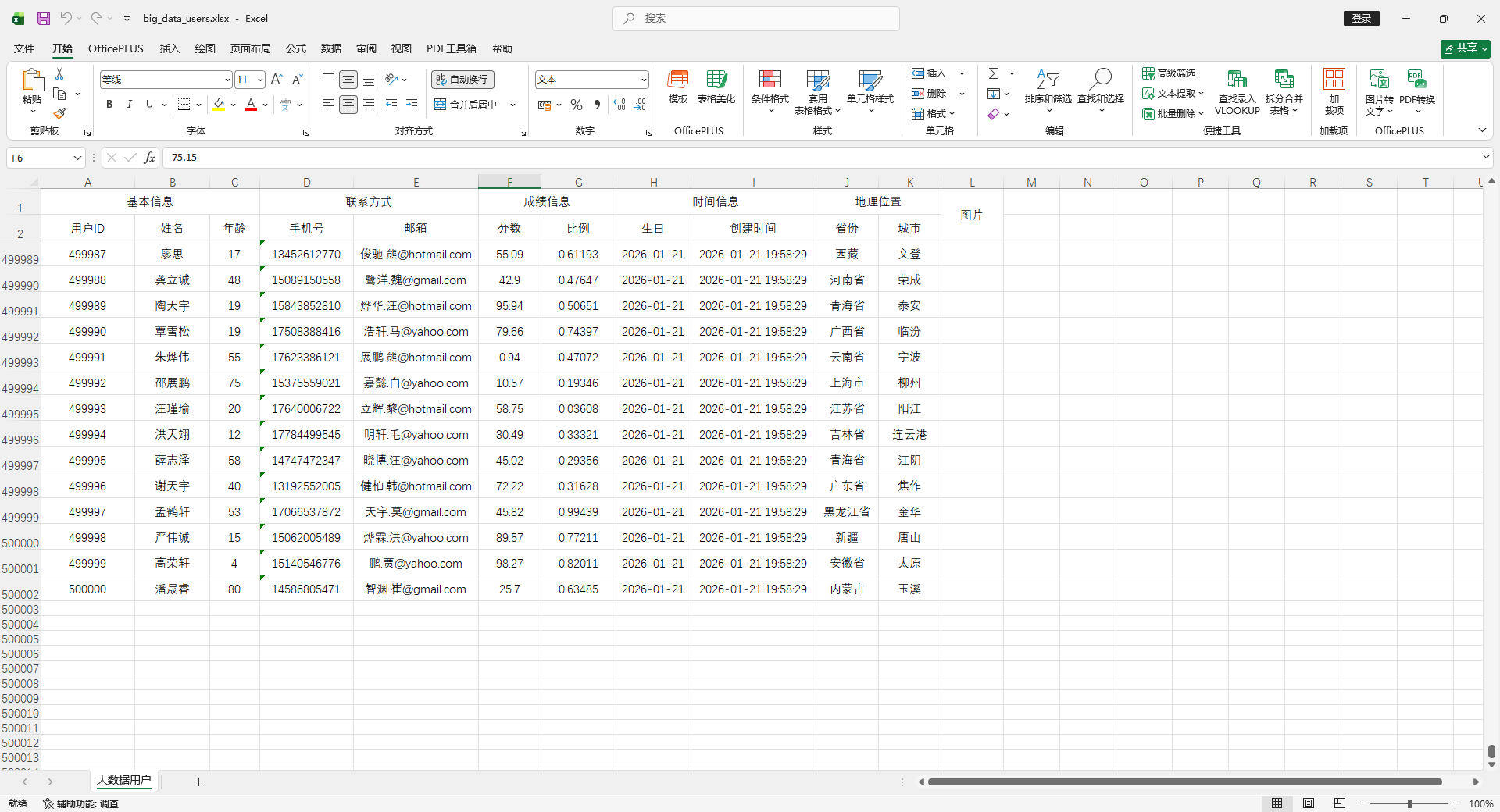Expand the Name Box dropdown arrow
Viewport: 1500px width, 812px height.
click(77, 158)
